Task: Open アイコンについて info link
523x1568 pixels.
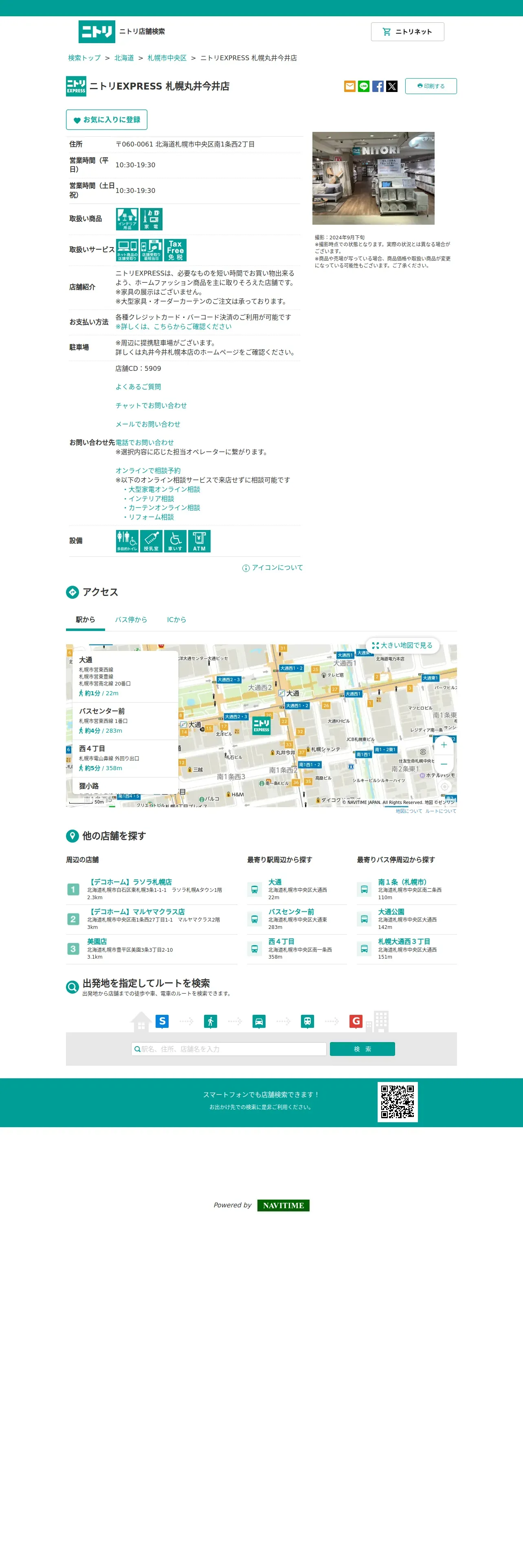Action: pos(273,568)
